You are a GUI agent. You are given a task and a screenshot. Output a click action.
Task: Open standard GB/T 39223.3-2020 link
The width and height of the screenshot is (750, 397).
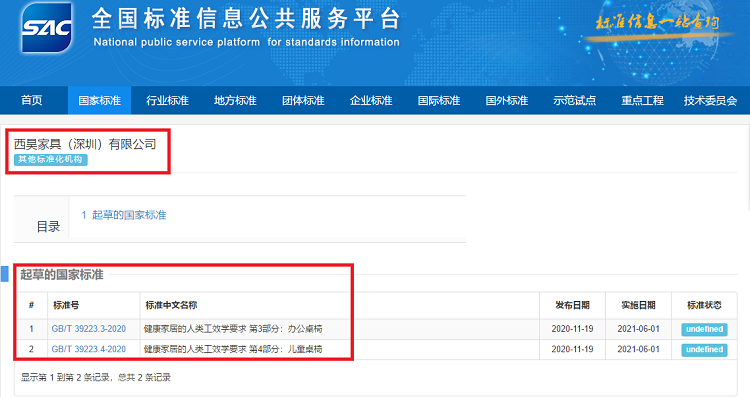pyautogui.click(x=88, y=329)
